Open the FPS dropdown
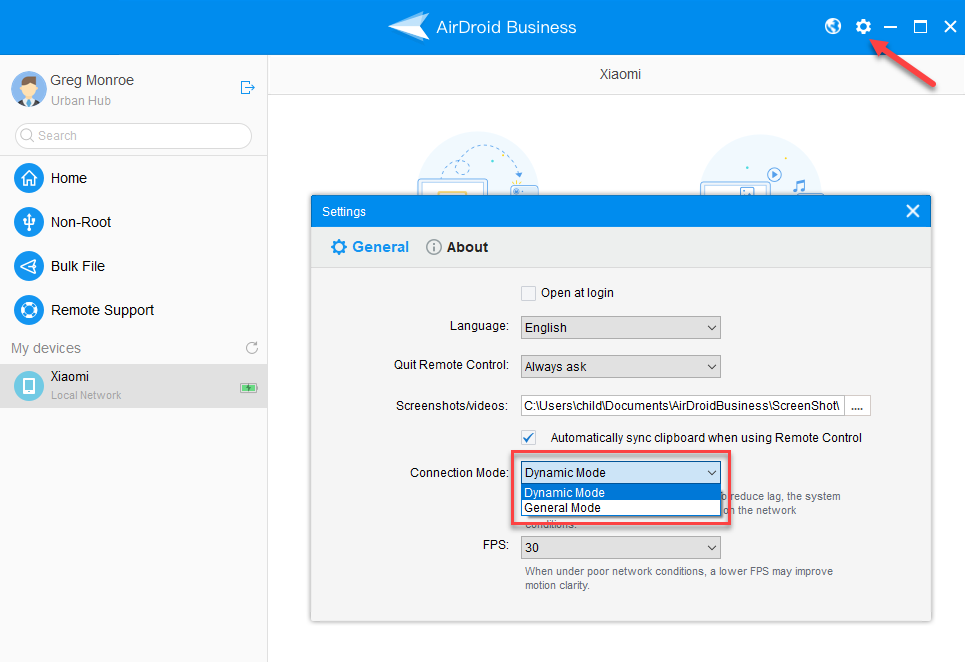The image size is (965, 662). (620, 548)
